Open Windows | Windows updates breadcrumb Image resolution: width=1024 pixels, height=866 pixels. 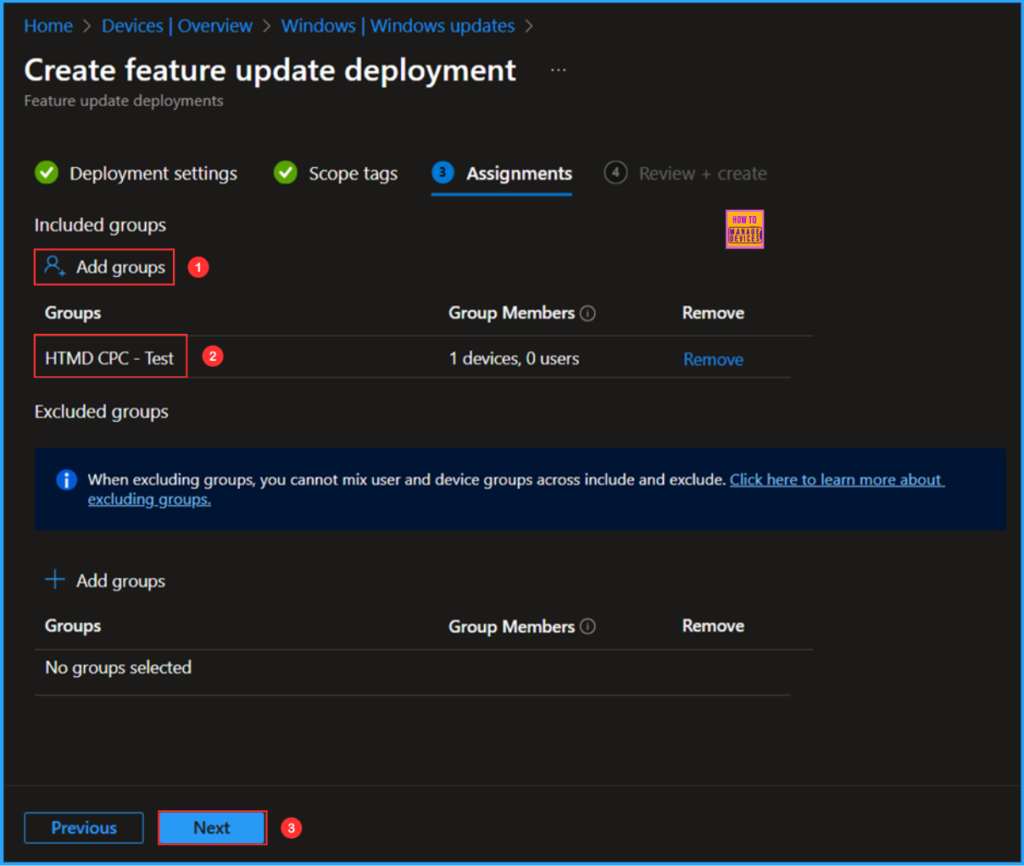click(x=398, y=26)
